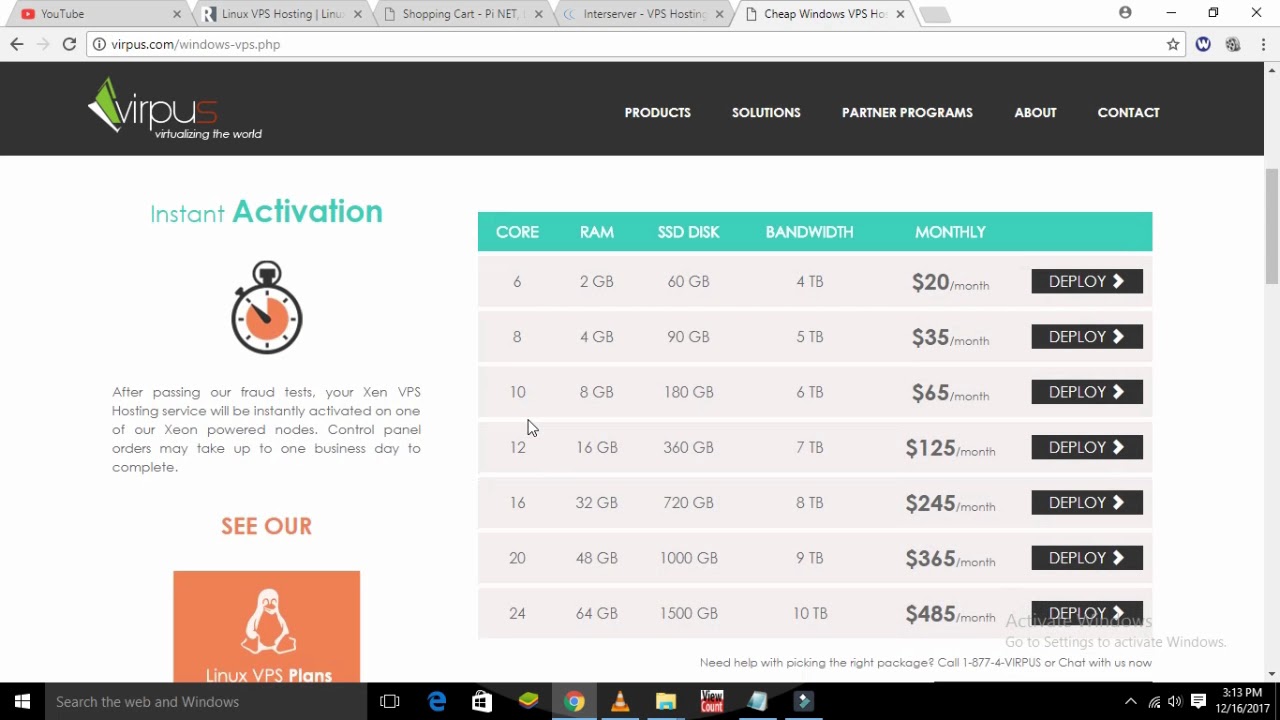Click the 10 TB bandwidth cell
1280x720 pixels.
click(x=810, y=613)
